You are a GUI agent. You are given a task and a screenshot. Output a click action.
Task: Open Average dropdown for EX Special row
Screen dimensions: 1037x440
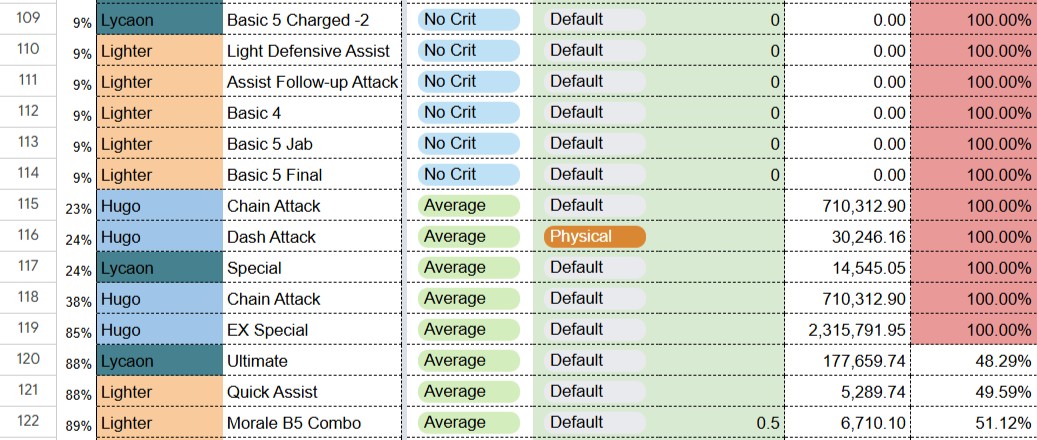[x=468, y=330]
